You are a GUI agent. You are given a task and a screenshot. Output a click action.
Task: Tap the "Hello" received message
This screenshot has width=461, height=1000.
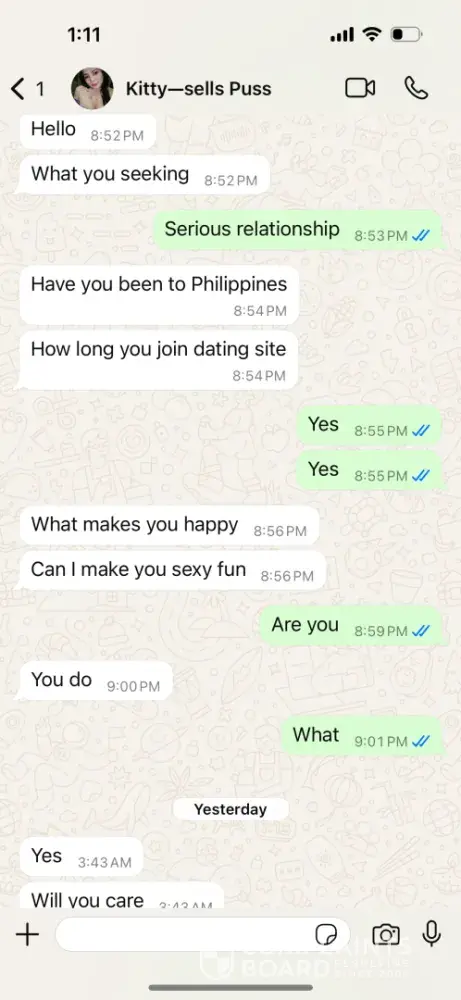[88, 131]
